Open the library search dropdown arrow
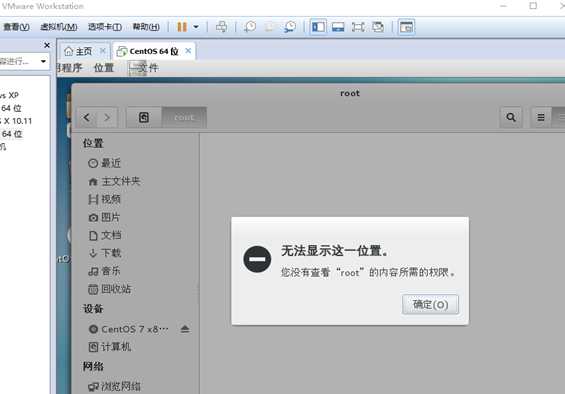 point(43,61)
